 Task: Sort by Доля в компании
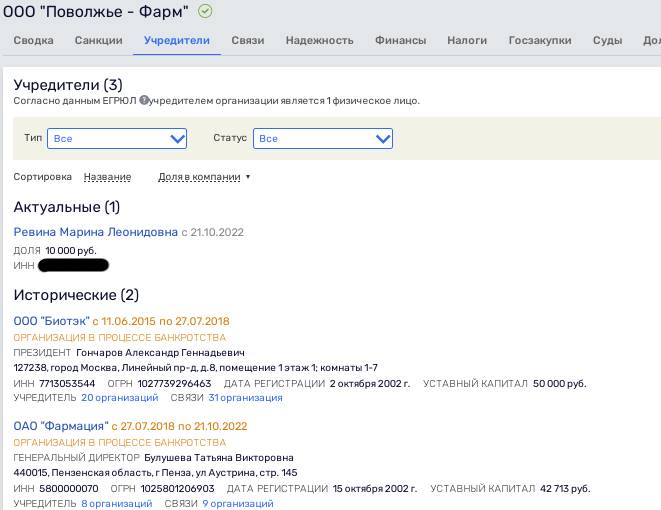tap(199, 177)
